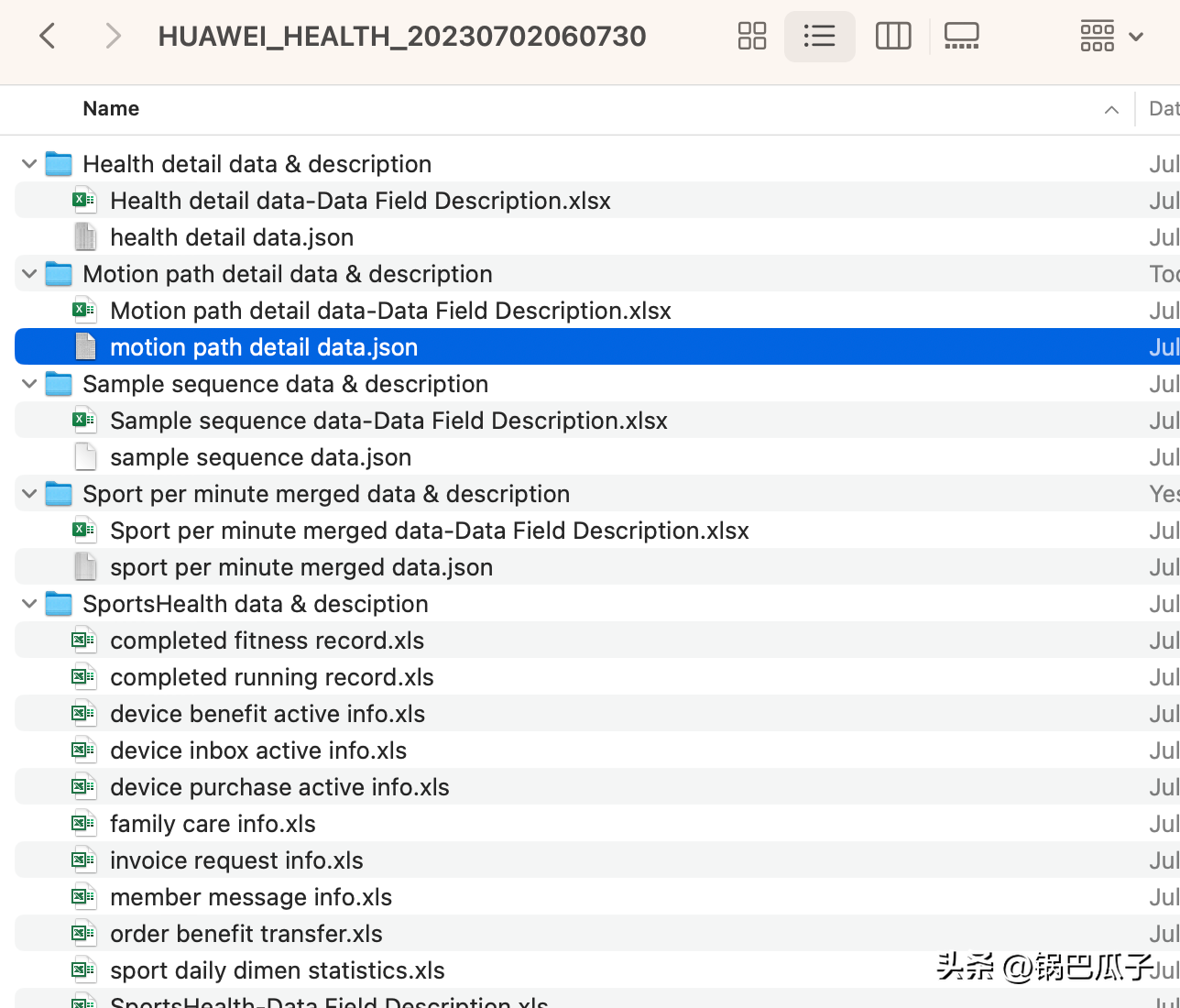Switch to list view

[x=819, y=37]
